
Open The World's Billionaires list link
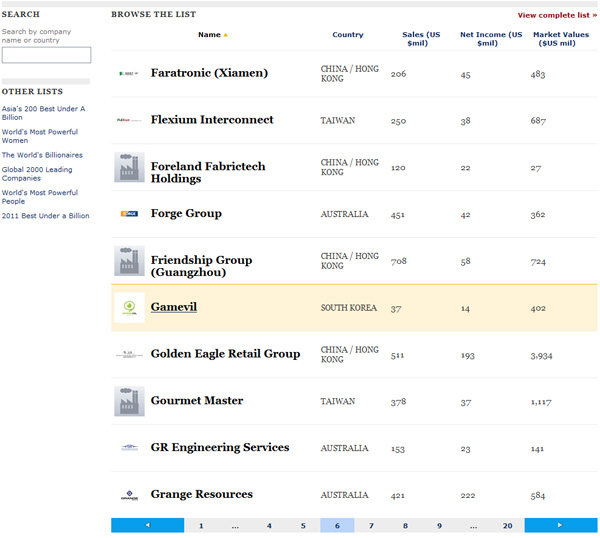pyautogui.click(x=42, y=155)
